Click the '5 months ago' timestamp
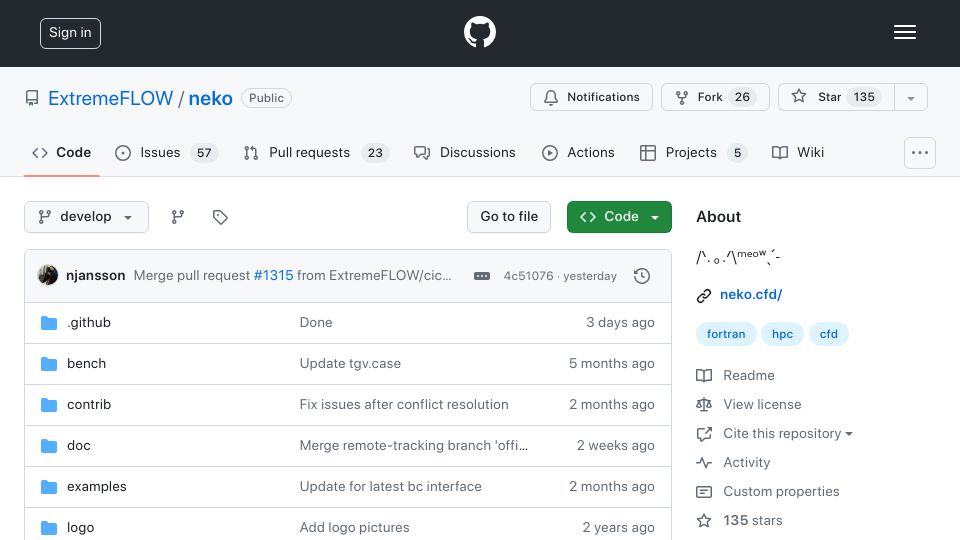The height and width of the screenshot is (540, 960). click(612, 364)
